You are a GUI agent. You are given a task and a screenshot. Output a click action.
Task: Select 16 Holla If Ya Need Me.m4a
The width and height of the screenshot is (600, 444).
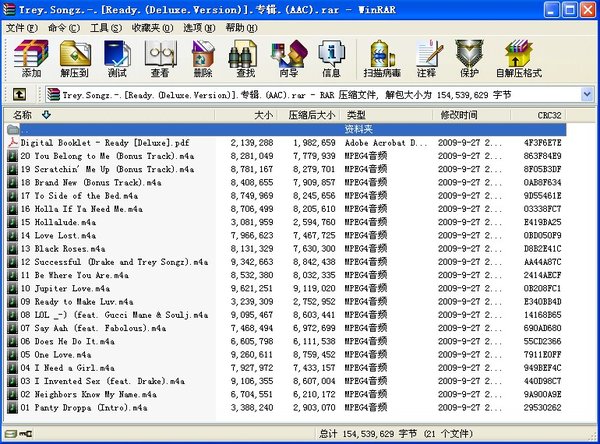[x=82, y=209]
